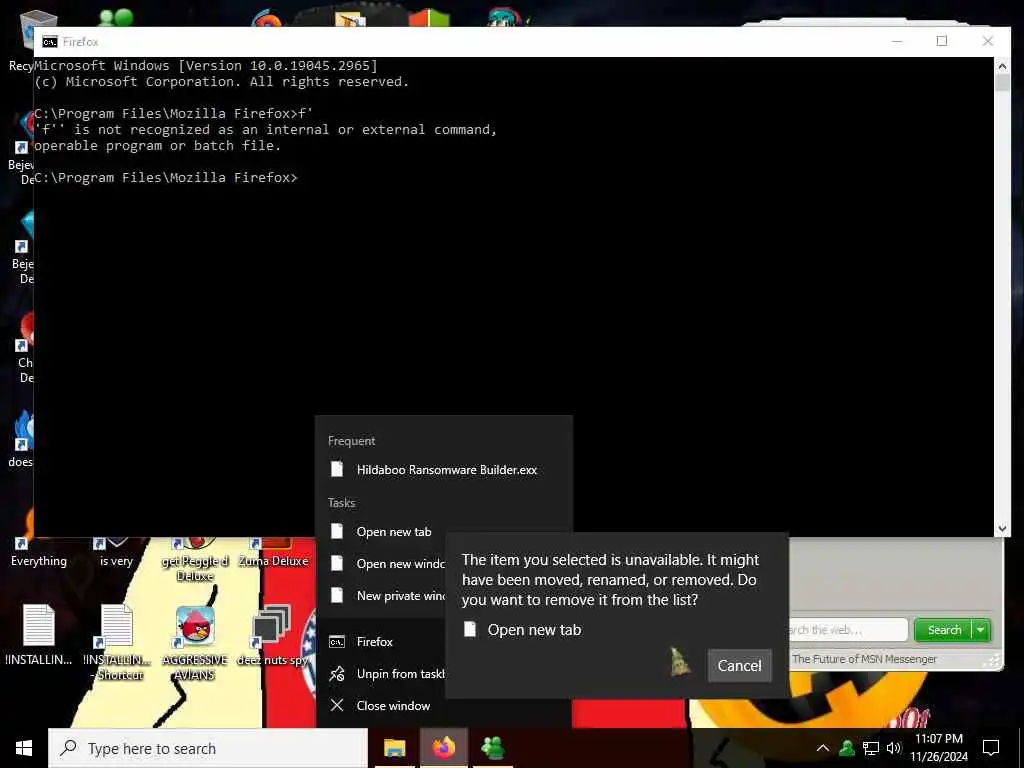Select the get Peggle d Deluxe shortcut

[x=195, y=560]
